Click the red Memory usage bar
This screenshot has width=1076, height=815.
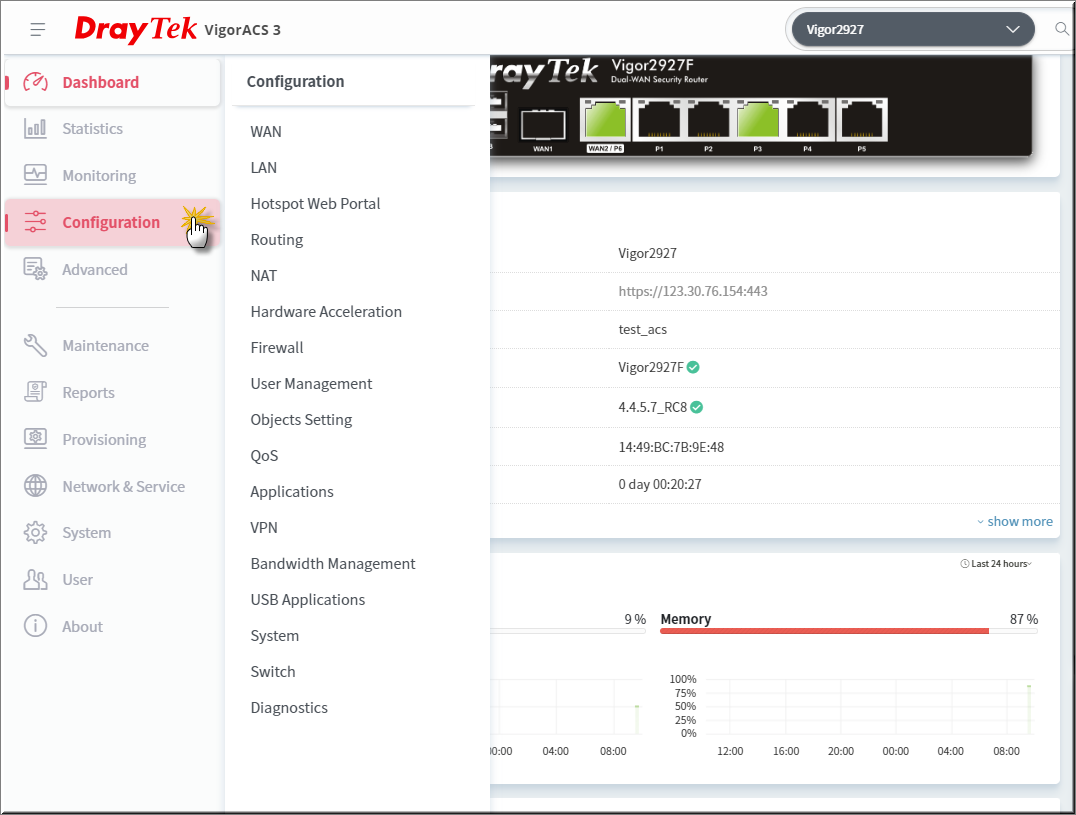[824, 630]
